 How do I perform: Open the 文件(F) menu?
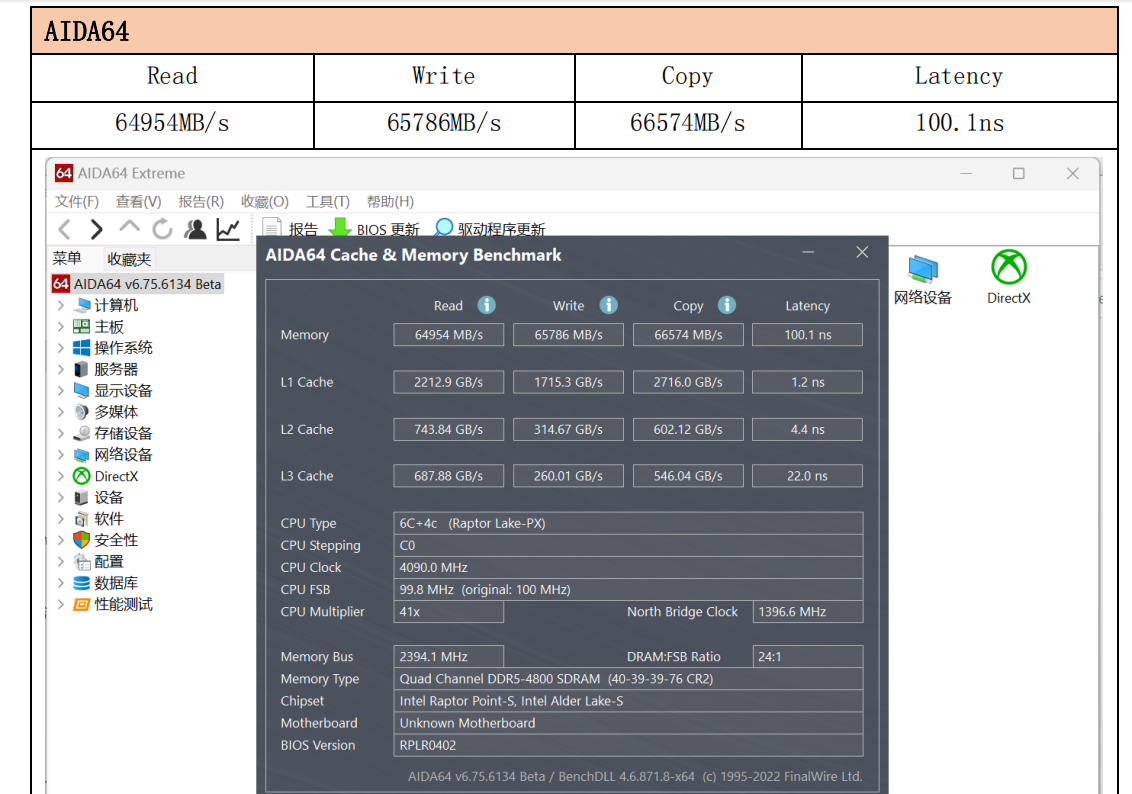click(77, 201)
